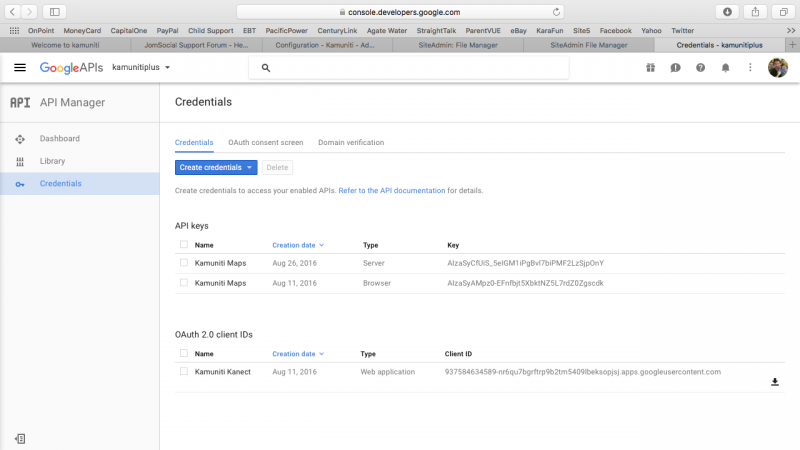
Task: Click the Dashboard sidebar icon
Action: point(20,139)
